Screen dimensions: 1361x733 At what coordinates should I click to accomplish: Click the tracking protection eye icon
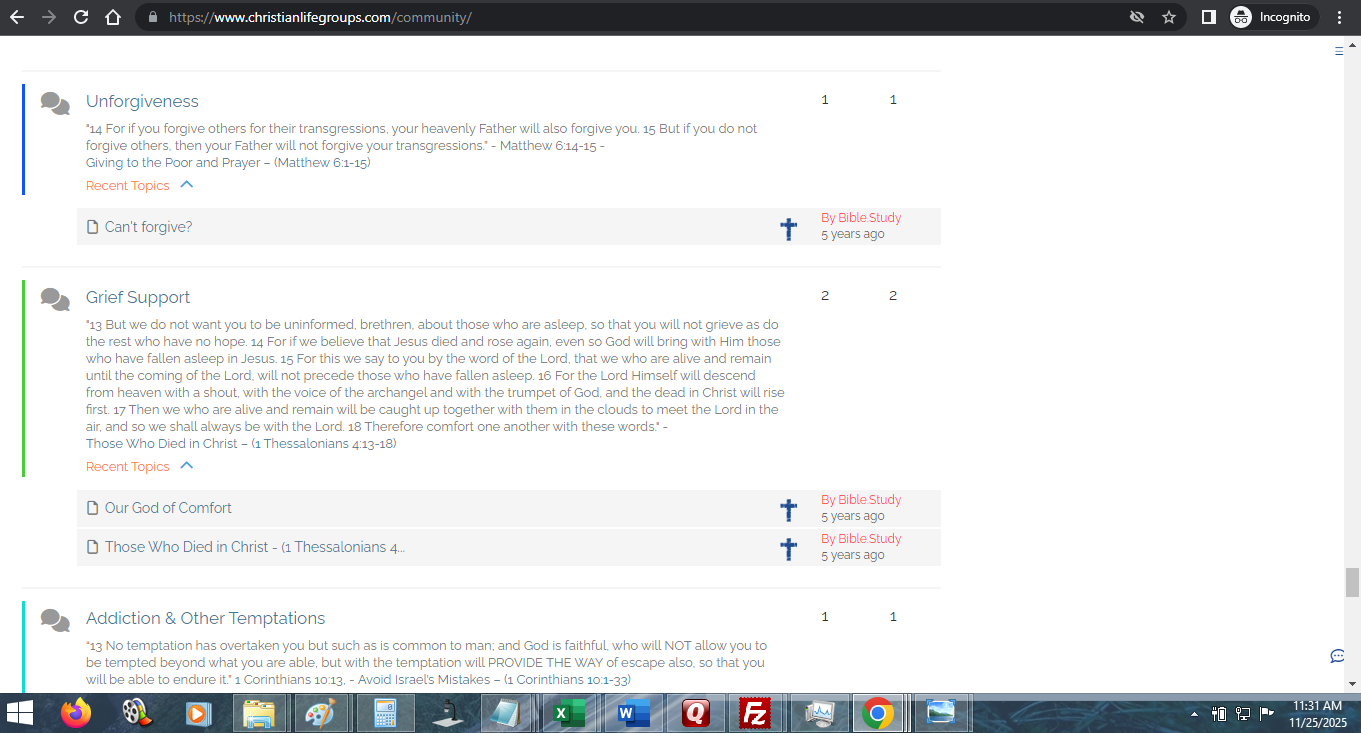pyautogui.click(x=1136, y=17)
